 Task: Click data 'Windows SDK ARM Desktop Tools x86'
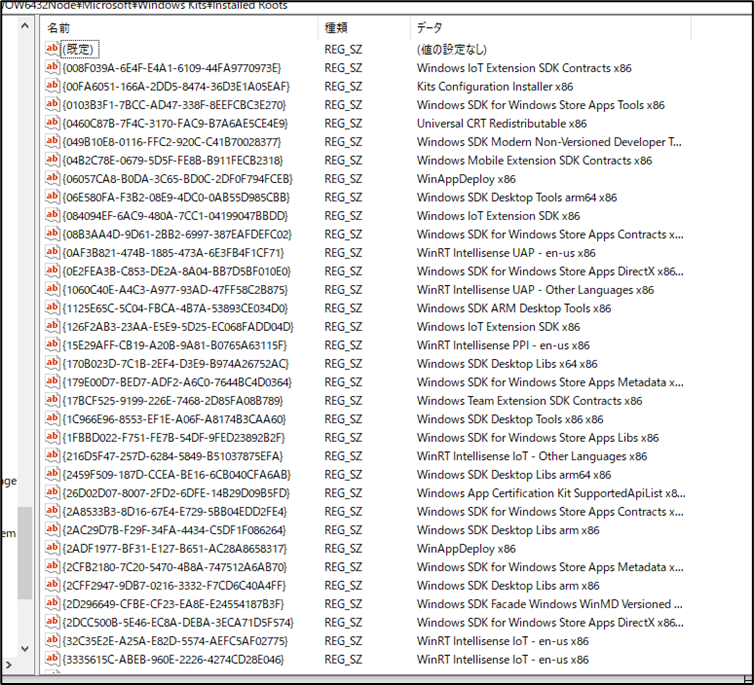click(x=514, y=308)
